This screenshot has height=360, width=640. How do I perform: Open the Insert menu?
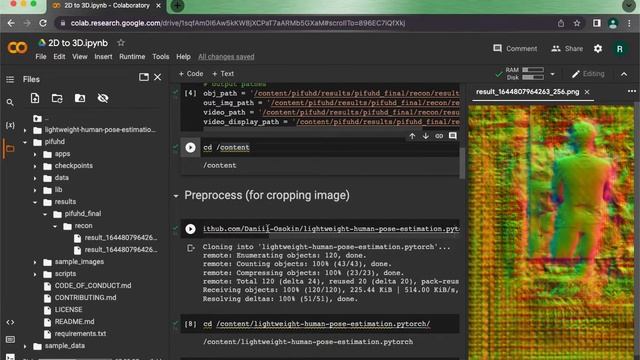(x=103, y=57)
